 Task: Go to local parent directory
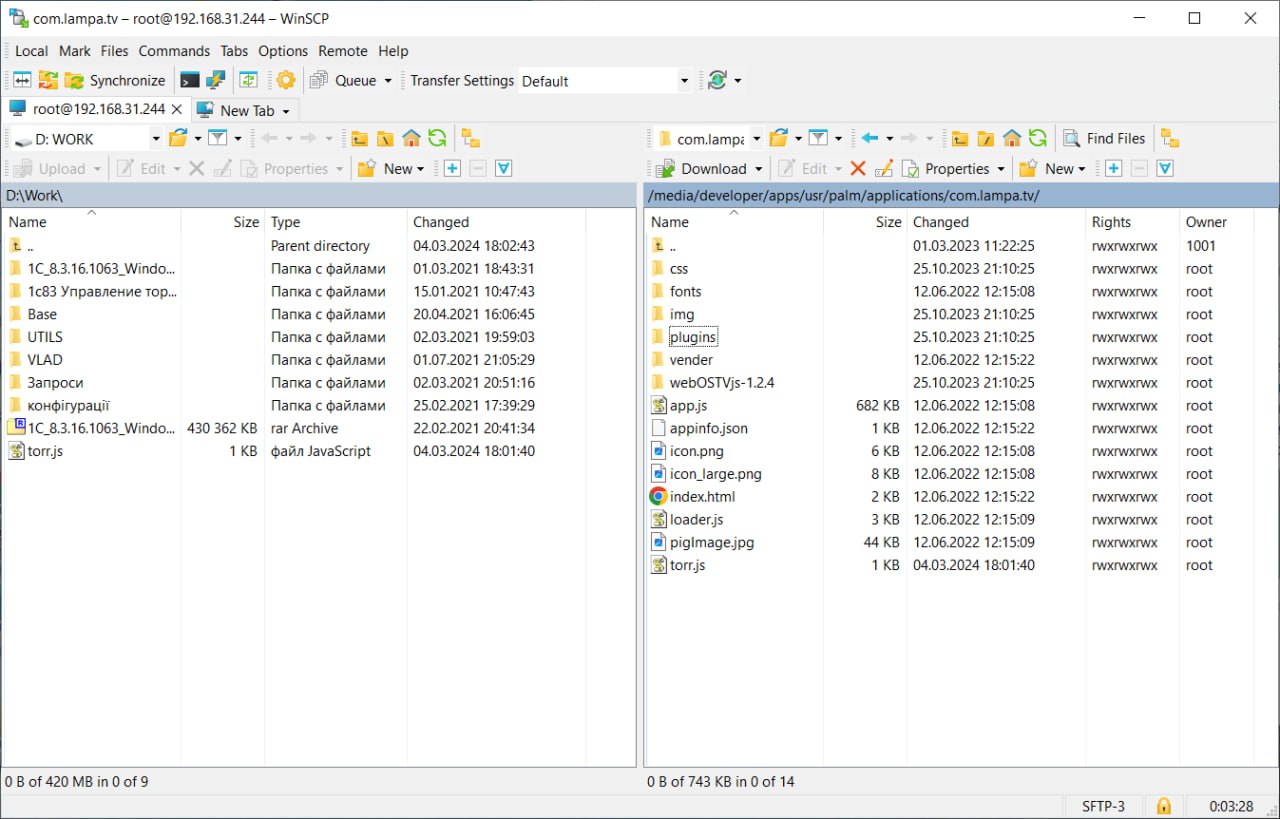[x=359, y=138]
